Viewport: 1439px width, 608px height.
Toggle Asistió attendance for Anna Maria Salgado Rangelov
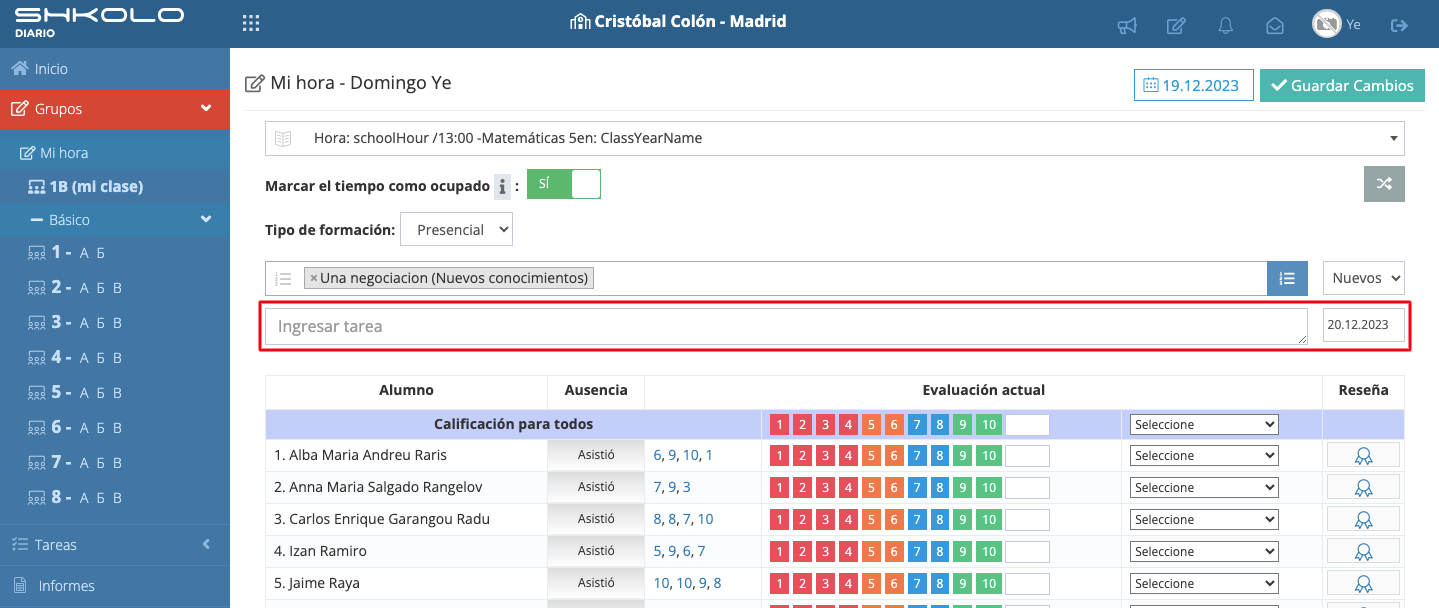596,487
